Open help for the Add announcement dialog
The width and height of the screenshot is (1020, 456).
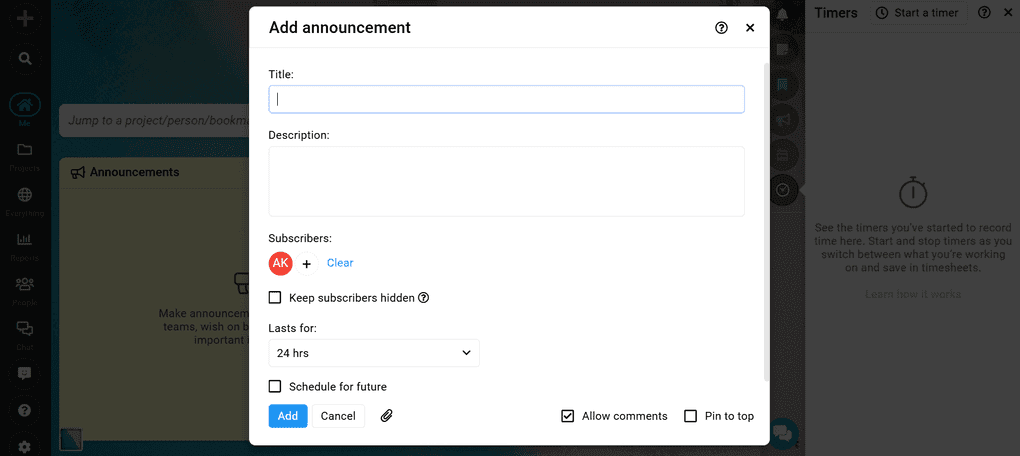[721, 28]
